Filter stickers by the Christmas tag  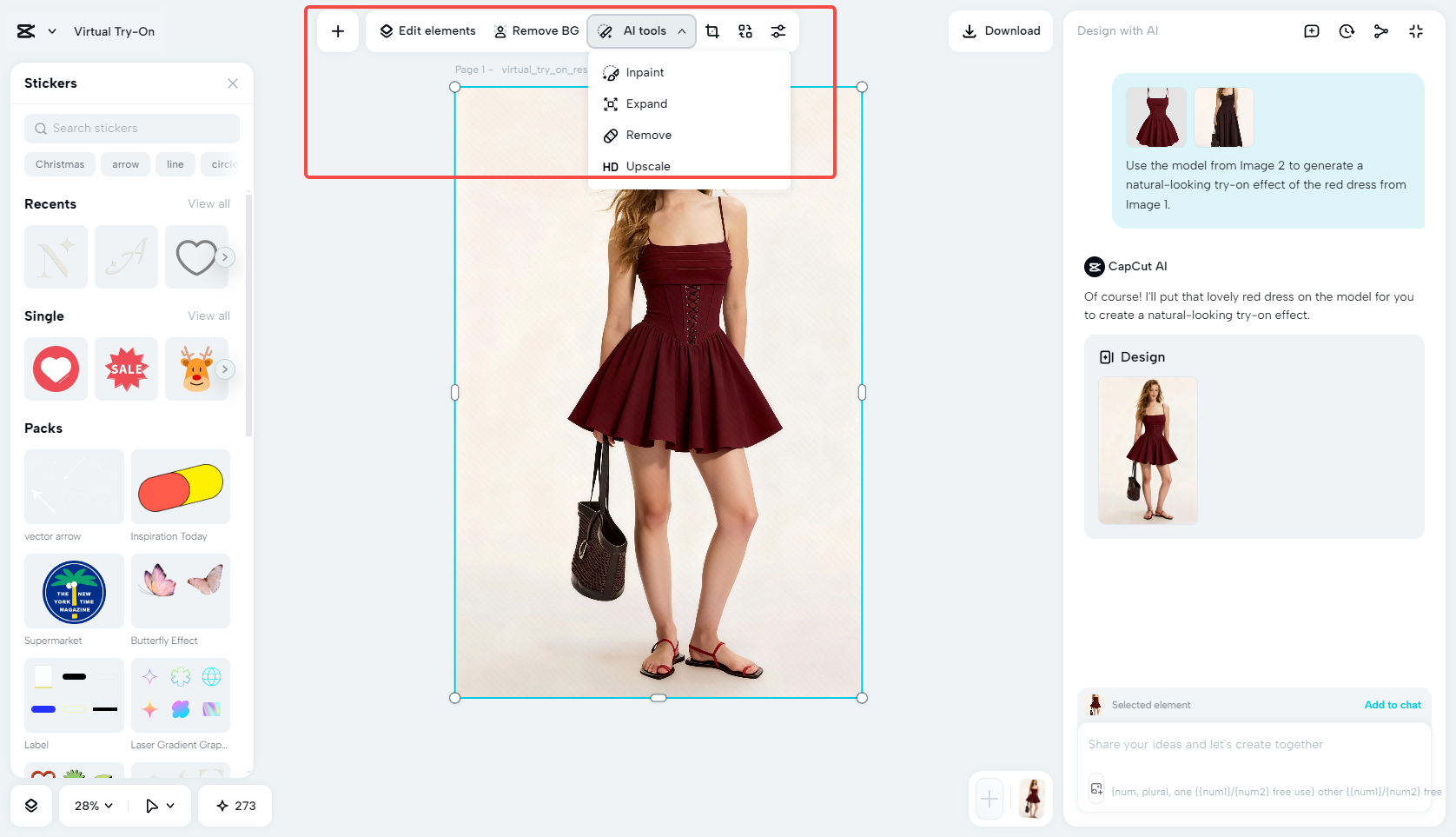tap(59, 164)
